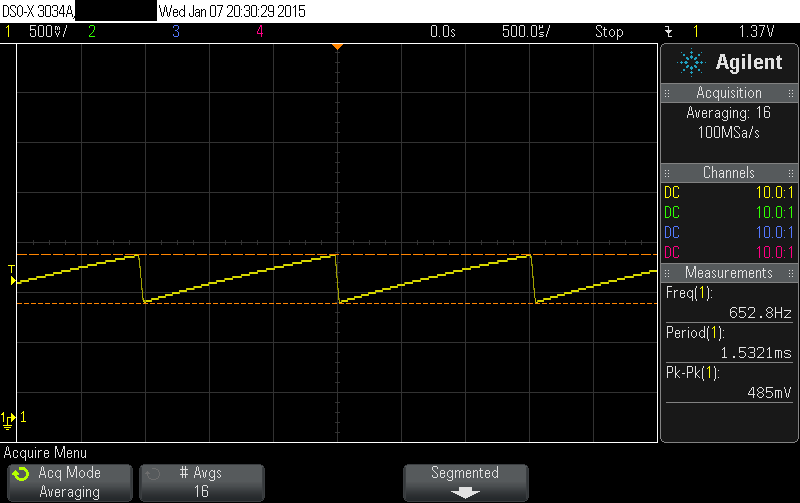Click the grip dots right of Channels
Image resolution: width=800 pixels, height=503 pixels.
pyautogui.click(x=791, y=173)
